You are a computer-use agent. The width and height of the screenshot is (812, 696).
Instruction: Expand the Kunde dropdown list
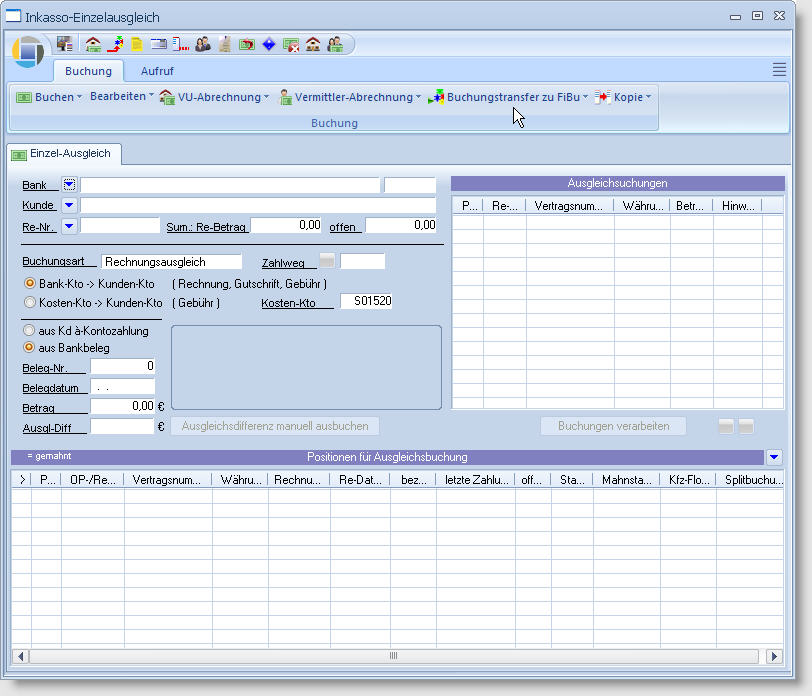pos(69,205)
